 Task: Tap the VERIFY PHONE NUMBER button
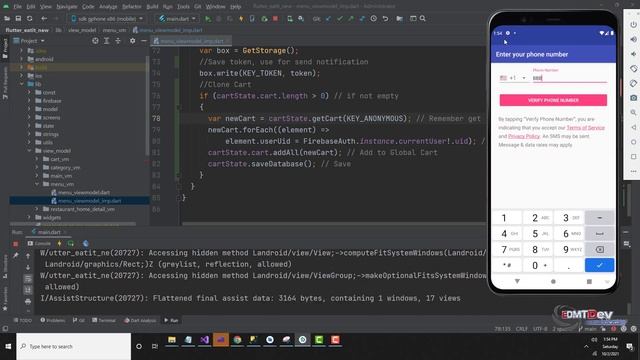553,100
